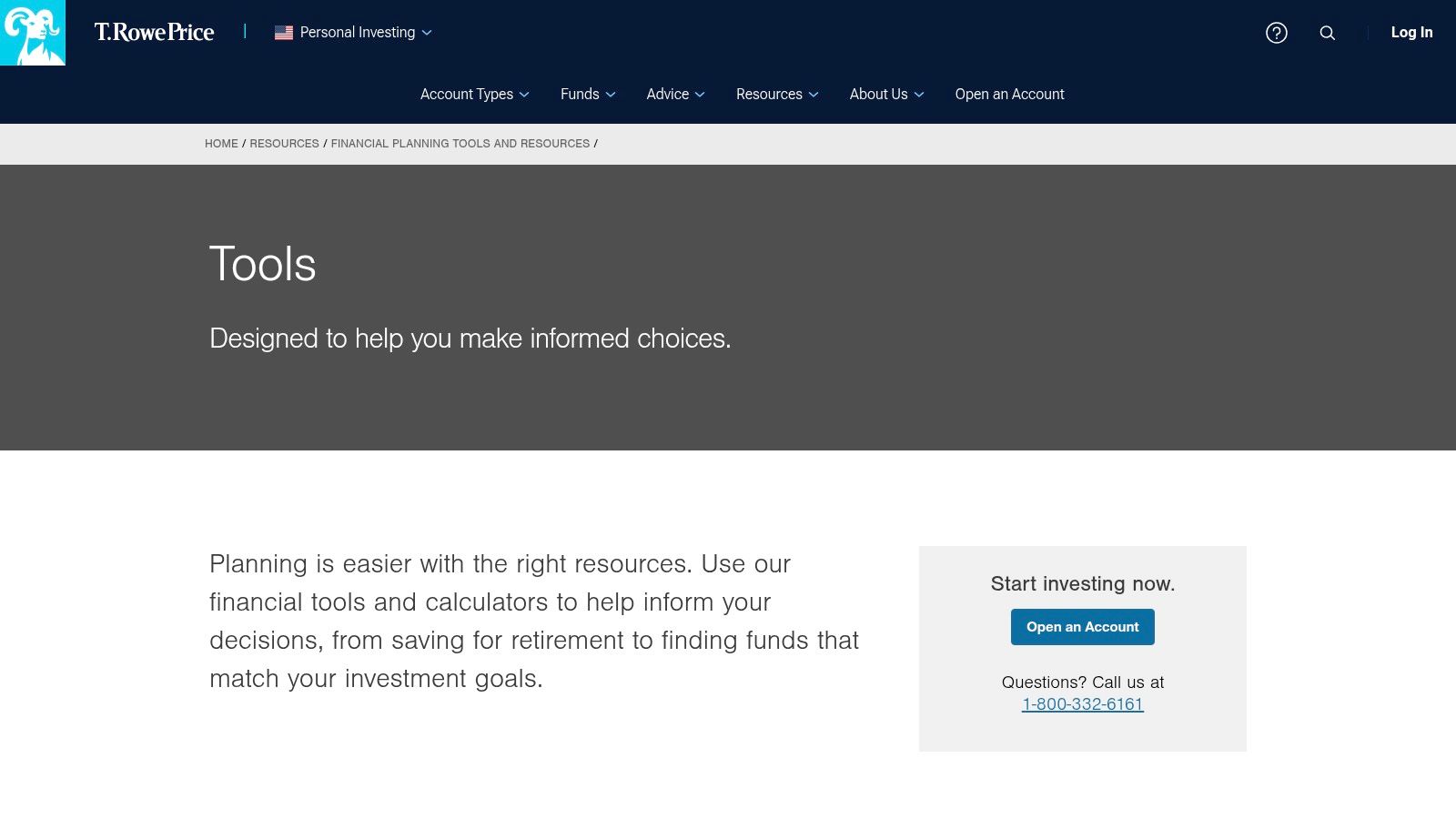Open the help question mark icon

point(1276,33)
